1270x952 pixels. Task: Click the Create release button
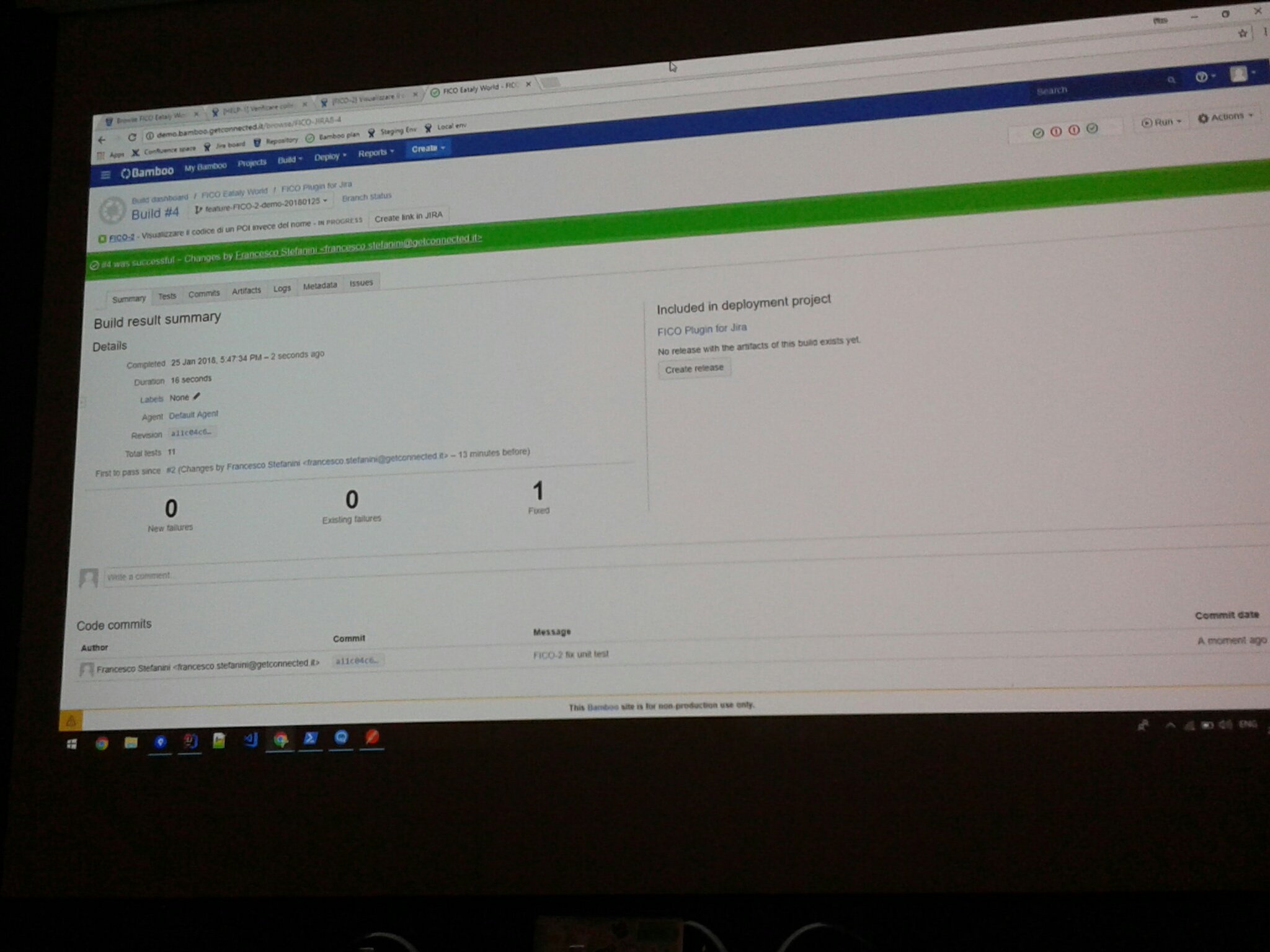click(694, 368)
